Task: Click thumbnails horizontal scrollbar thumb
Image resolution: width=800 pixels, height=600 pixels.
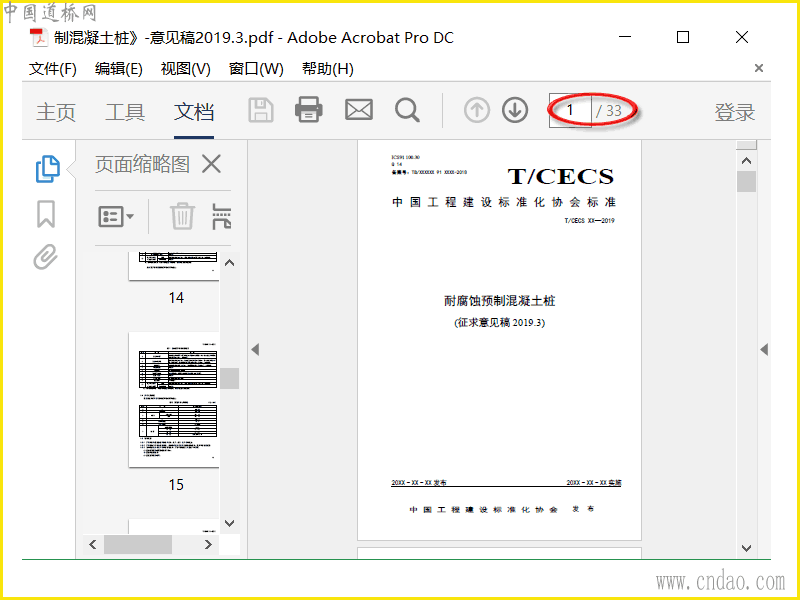Action: pos(138,544)
